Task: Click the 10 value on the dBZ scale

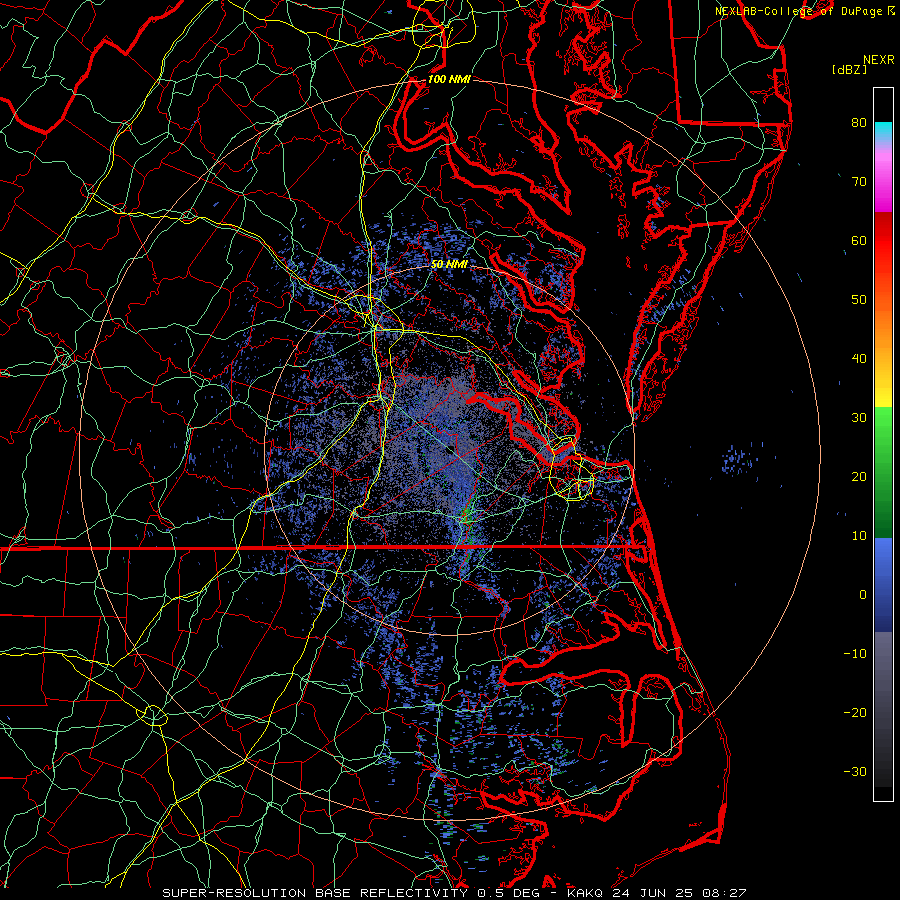Action: pyautogui.click(x=859, y=536)
